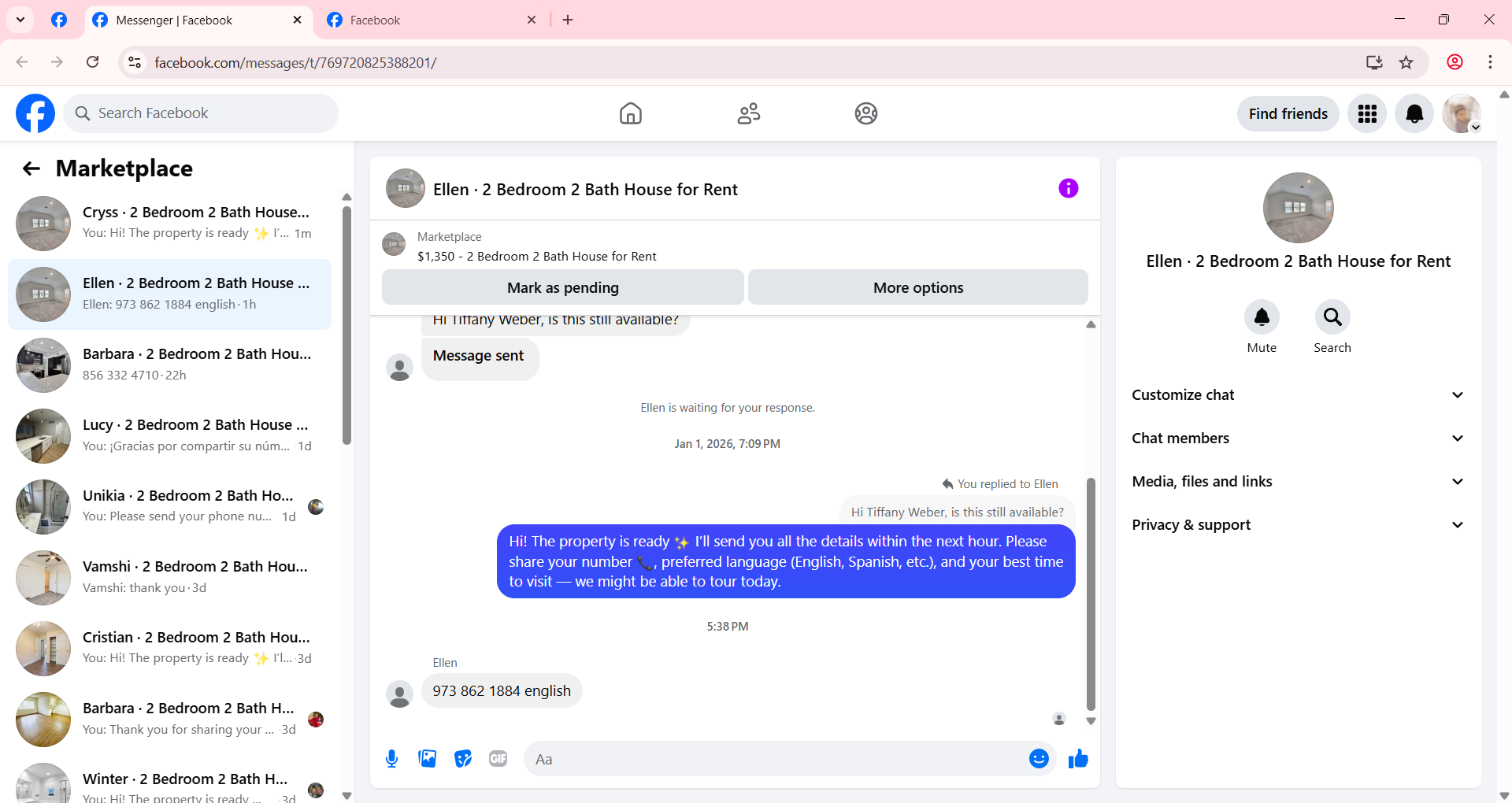
Task: Record a voice clip with microphone icon
Action: 391,759
